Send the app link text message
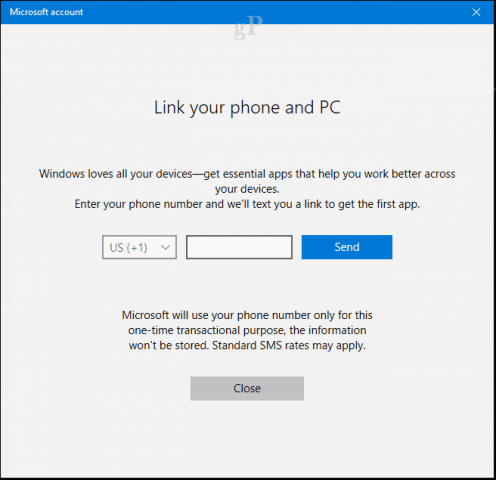 347,247
